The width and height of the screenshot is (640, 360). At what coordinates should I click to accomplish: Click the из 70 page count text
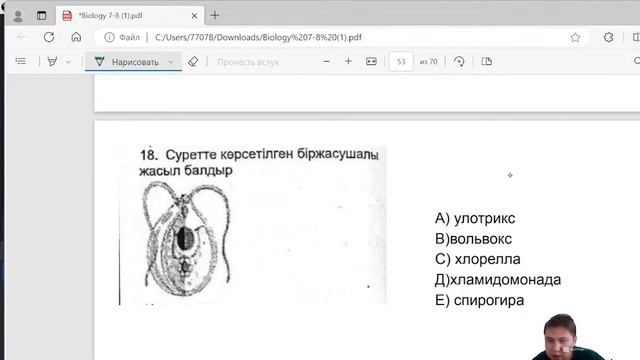point(428,62)
